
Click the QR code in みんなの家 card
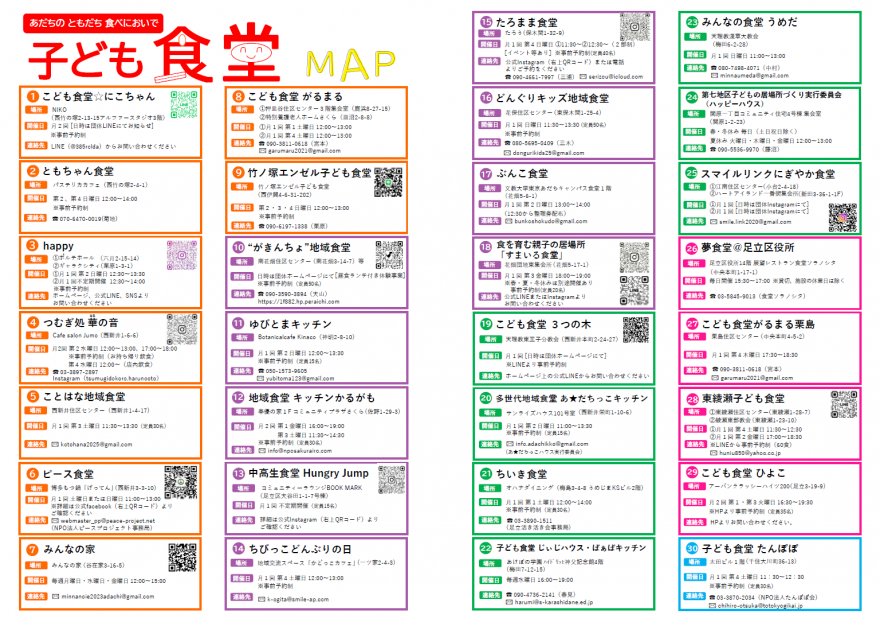tap(182, 557)
